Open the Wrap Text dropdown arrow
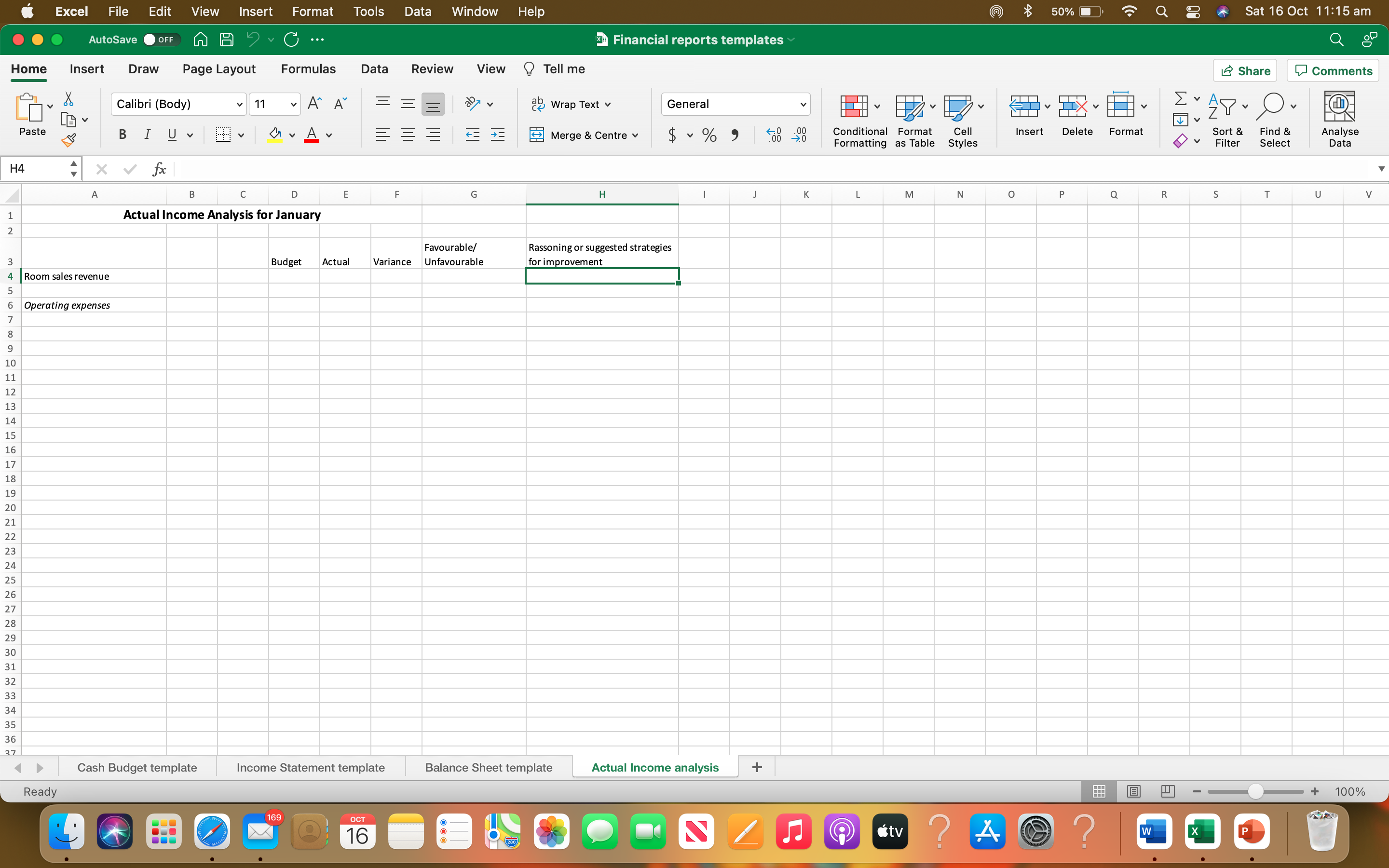The height and width of the screenshot is (868, 1389). coord(608,105)
